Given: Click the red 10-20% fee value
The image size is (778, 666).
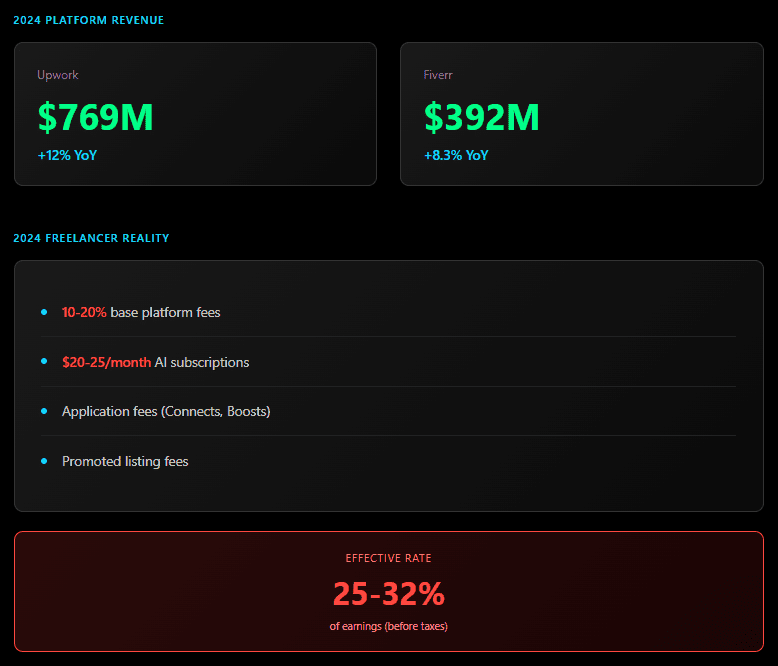Looking at the screenshot, I should coord(84,312).
